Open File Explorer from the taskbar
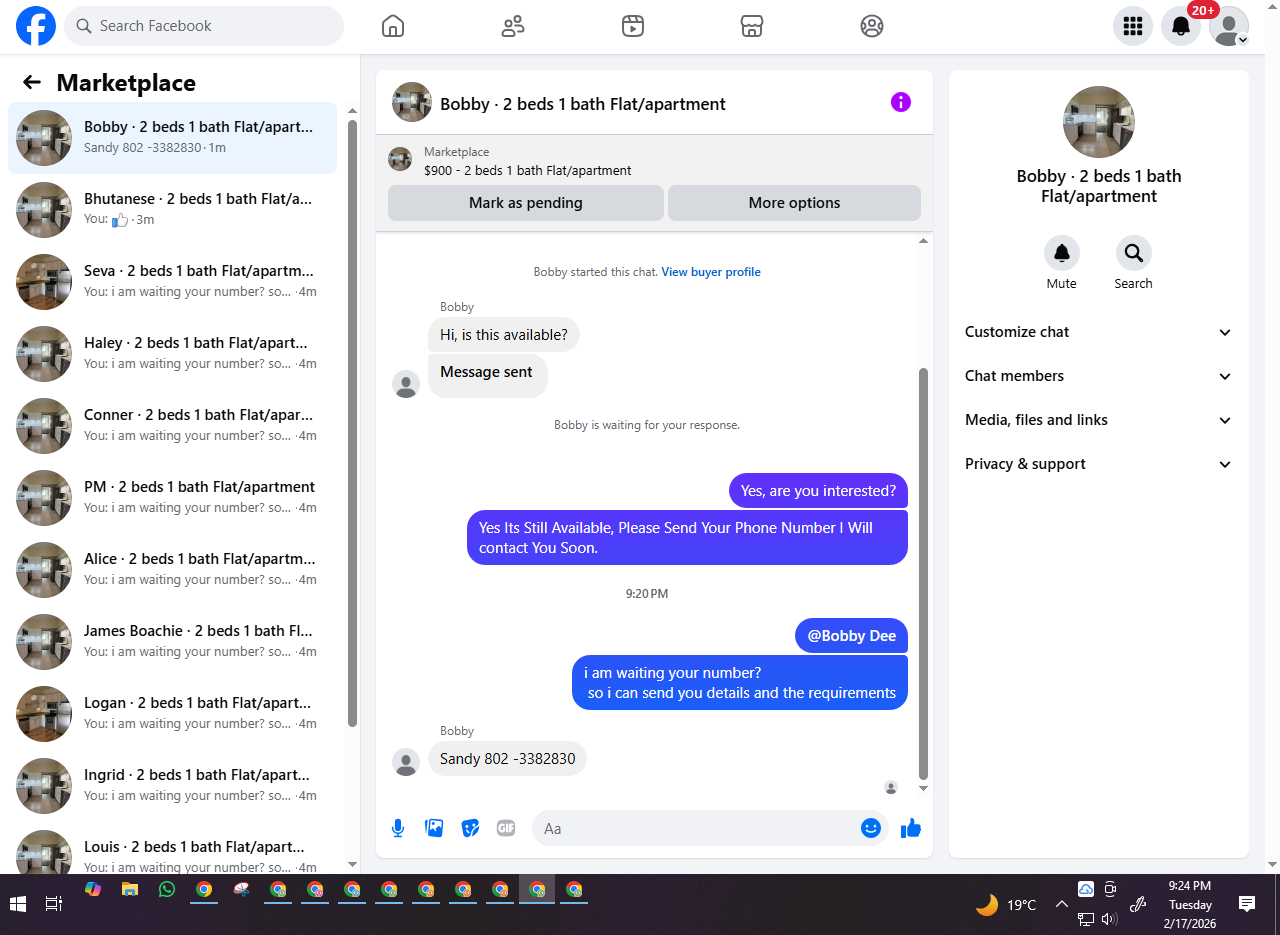 130,889
